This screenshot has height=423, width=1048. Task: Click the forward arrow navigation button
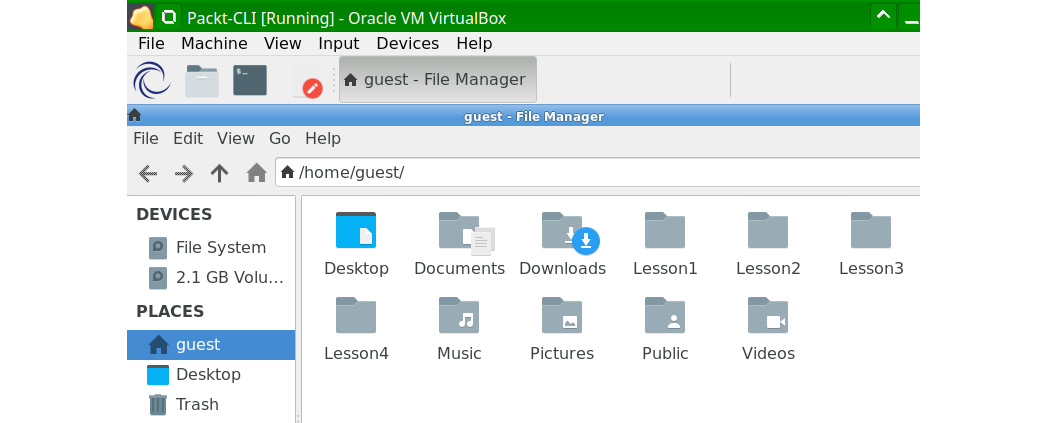184,173
